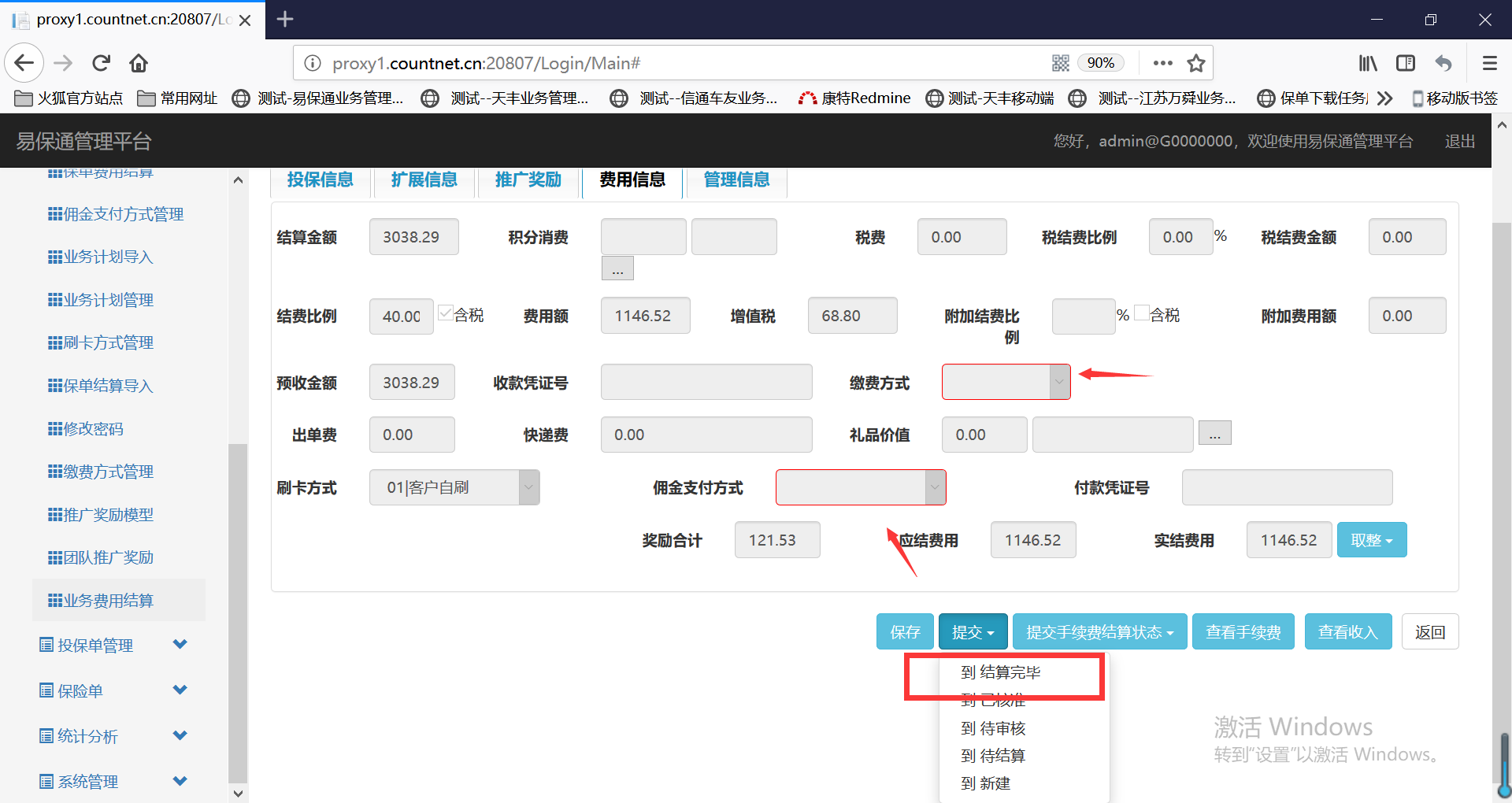Open the 佣金支付方式 dropdown
Screen dimensions: 1512x803
(860, 487)
